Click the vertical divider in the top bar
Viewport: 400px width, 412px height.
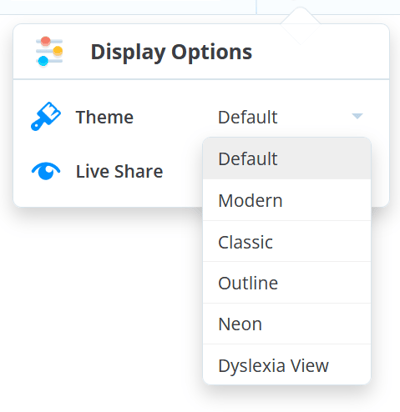tap(256, 7)
